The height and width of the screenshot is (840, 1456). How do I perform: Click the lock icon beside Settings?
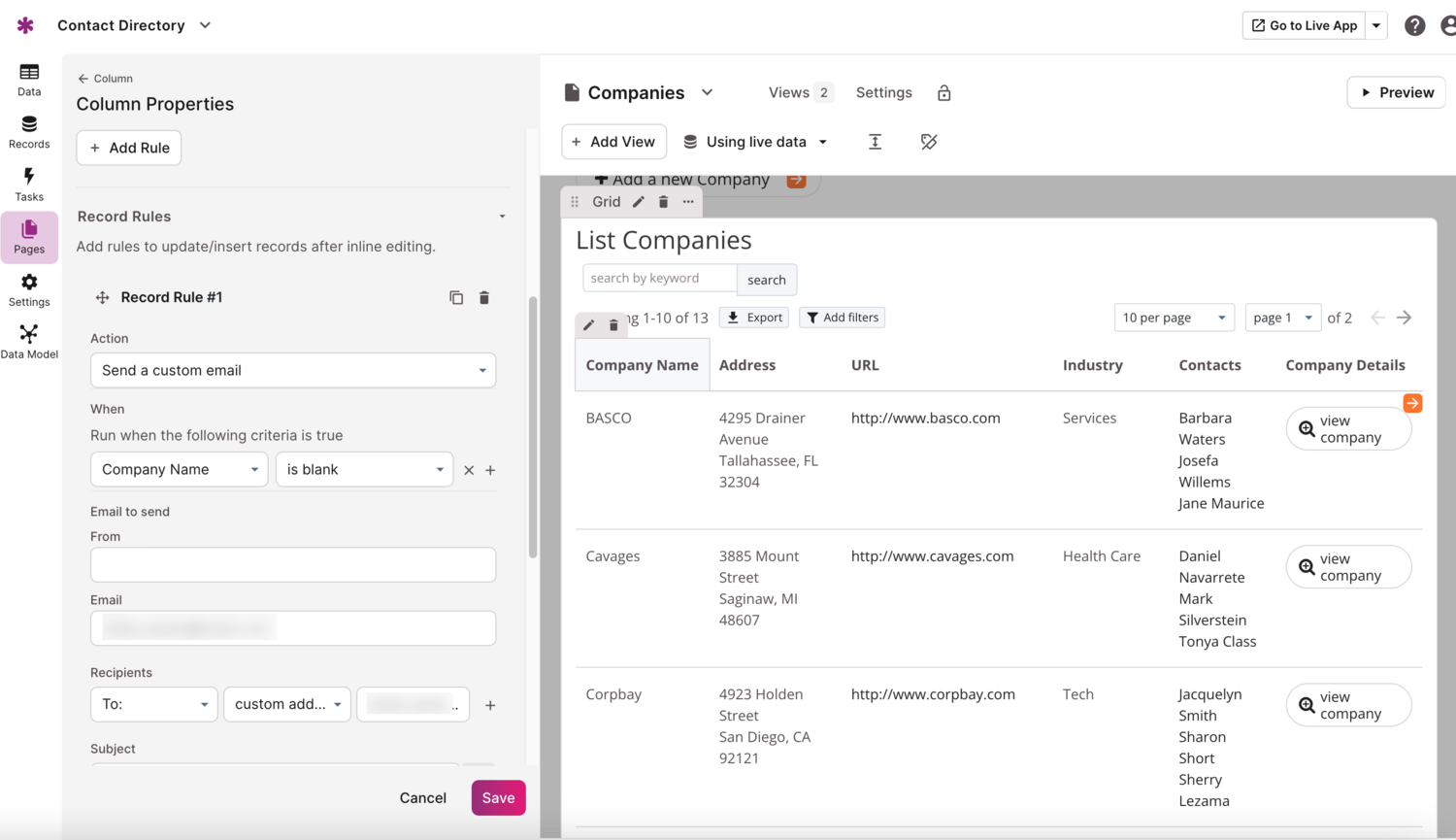pos(943,93)
